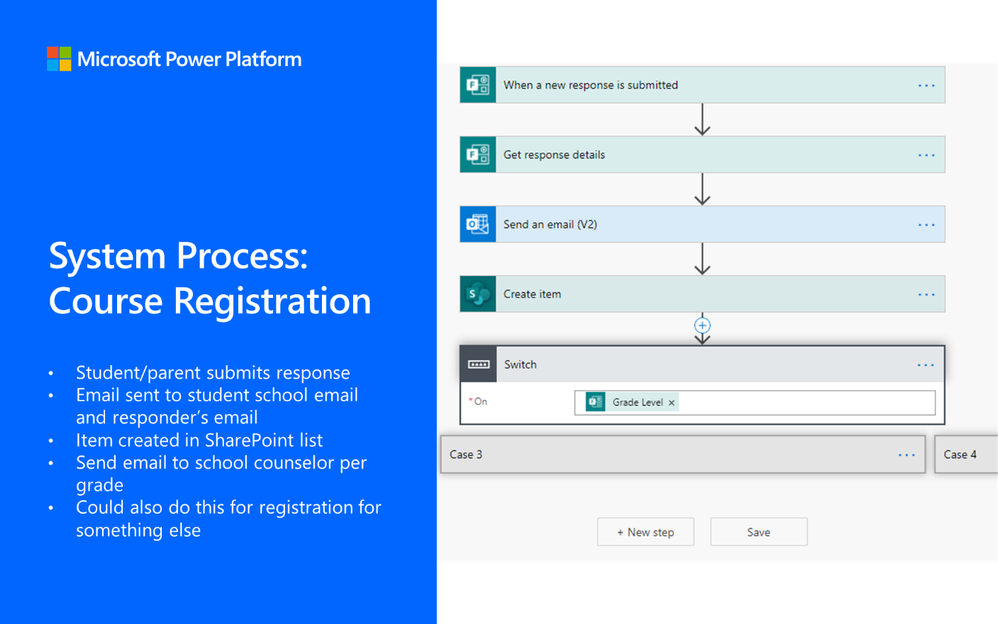998x624 pixels.
Task: Click the SharePoint icon on Create item
Action: pyautogui.click(x=478, y=294)
